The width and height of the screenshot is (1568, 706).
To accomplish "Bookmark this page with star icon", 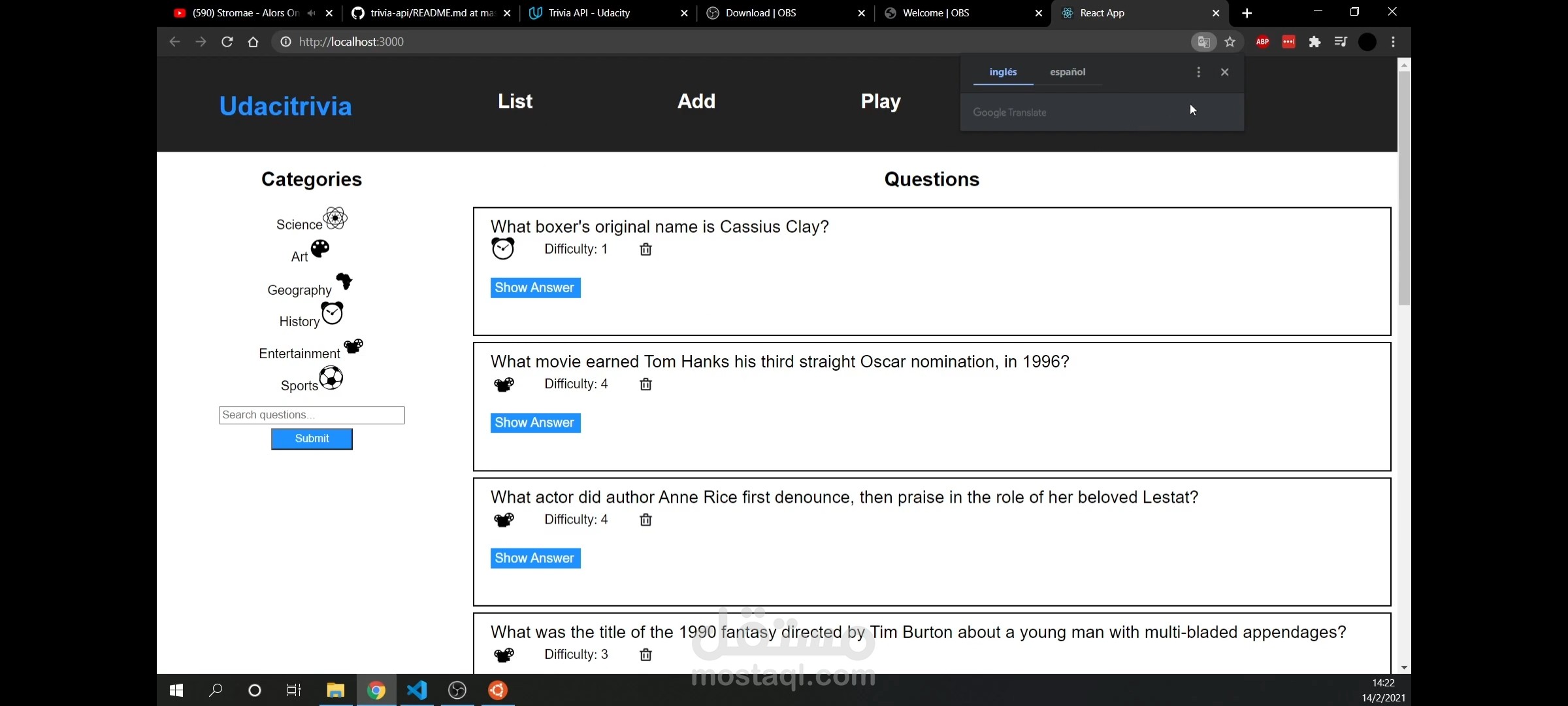I will [x=1230, y=42].
